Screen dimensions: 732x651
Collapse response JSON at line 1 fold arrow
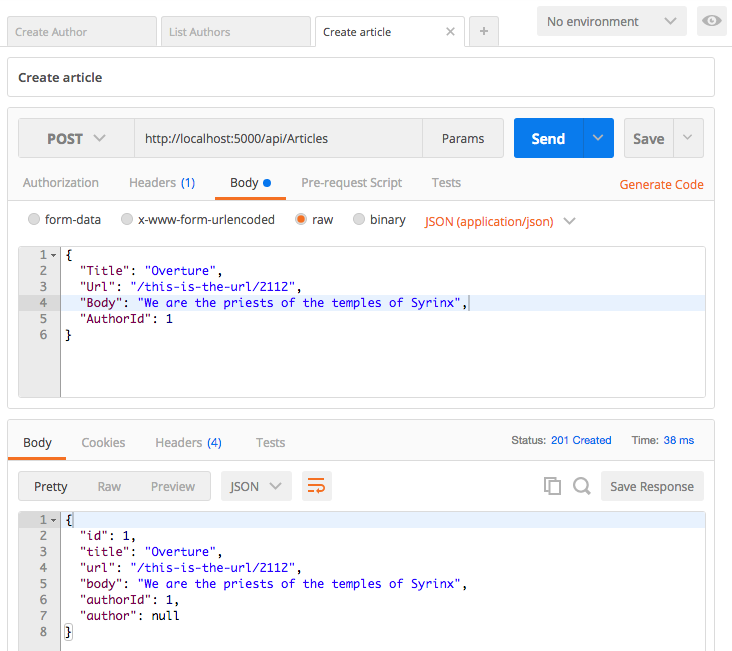54,520
